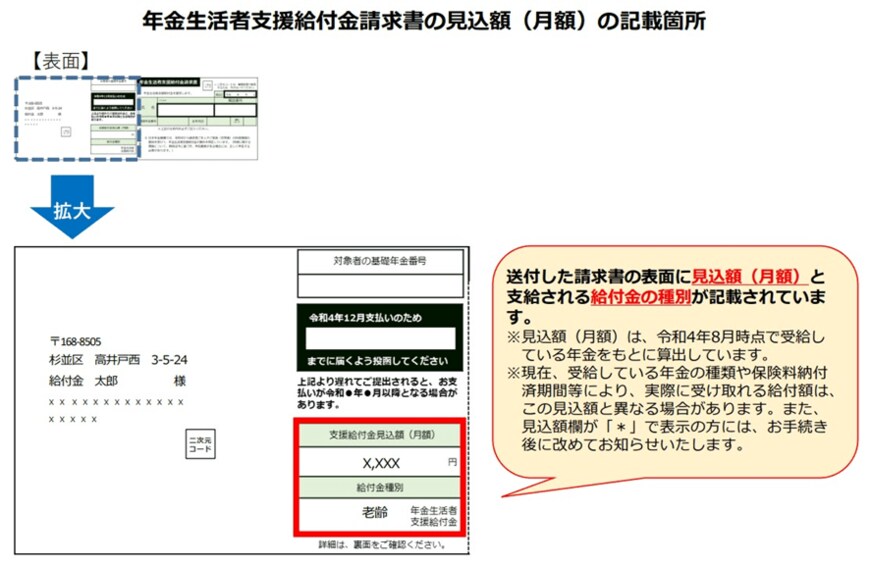Screen dimensions: 870x565
Task: Click the red underlined 給付金の種別 text
Action: pyautogui.click(x=640, y=297)
